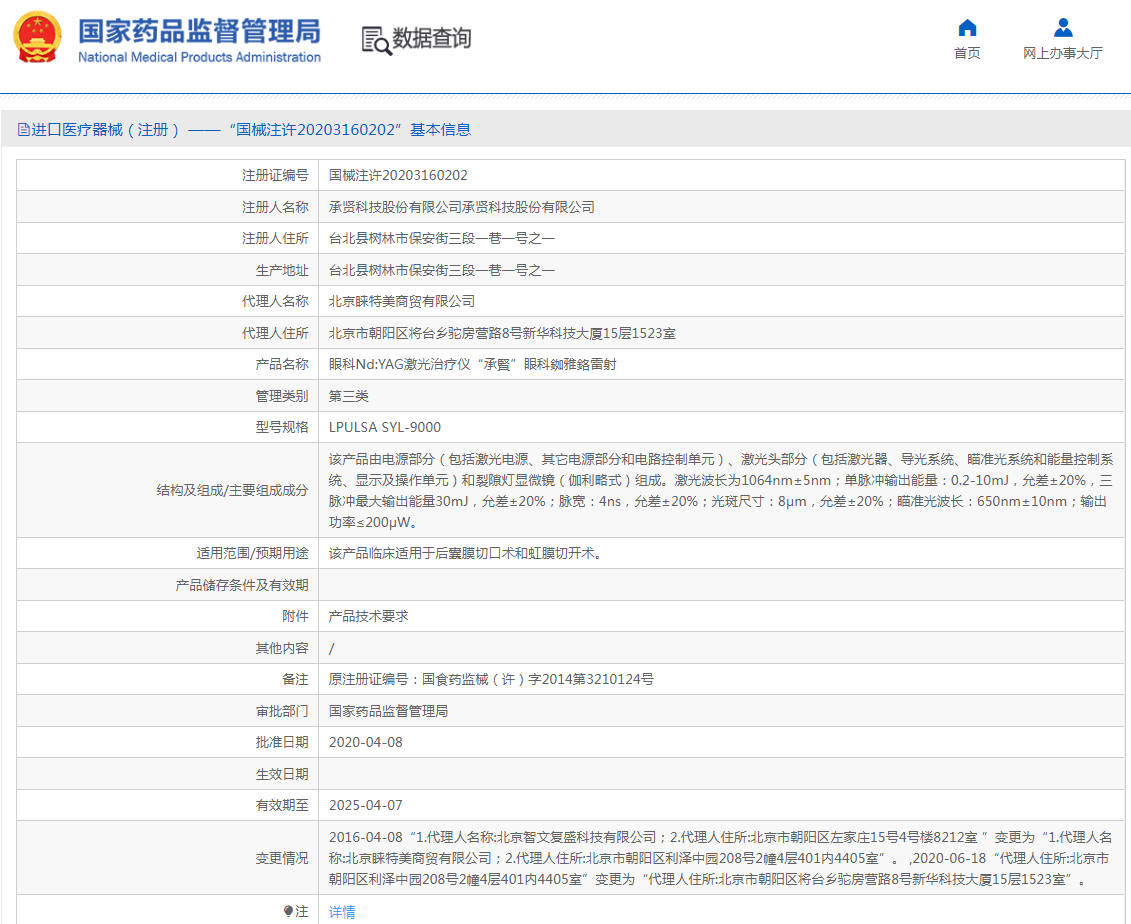Click the bulb icon beside 注
The width and height of the screenshot is (1131, 924).
click(x=289, y=911)
